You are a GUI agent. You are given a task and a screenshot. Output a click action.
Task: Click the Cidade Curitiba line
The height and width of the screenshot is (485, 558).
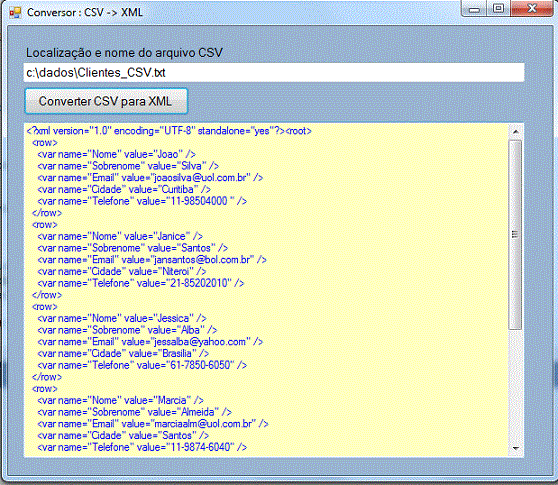[124, 189]
